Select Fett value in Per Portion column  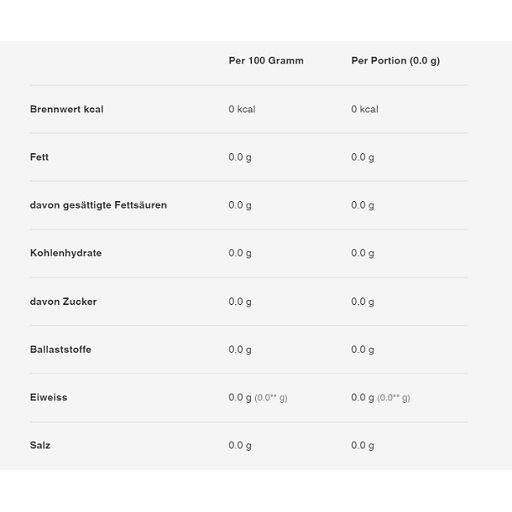(x=363, y=157)
